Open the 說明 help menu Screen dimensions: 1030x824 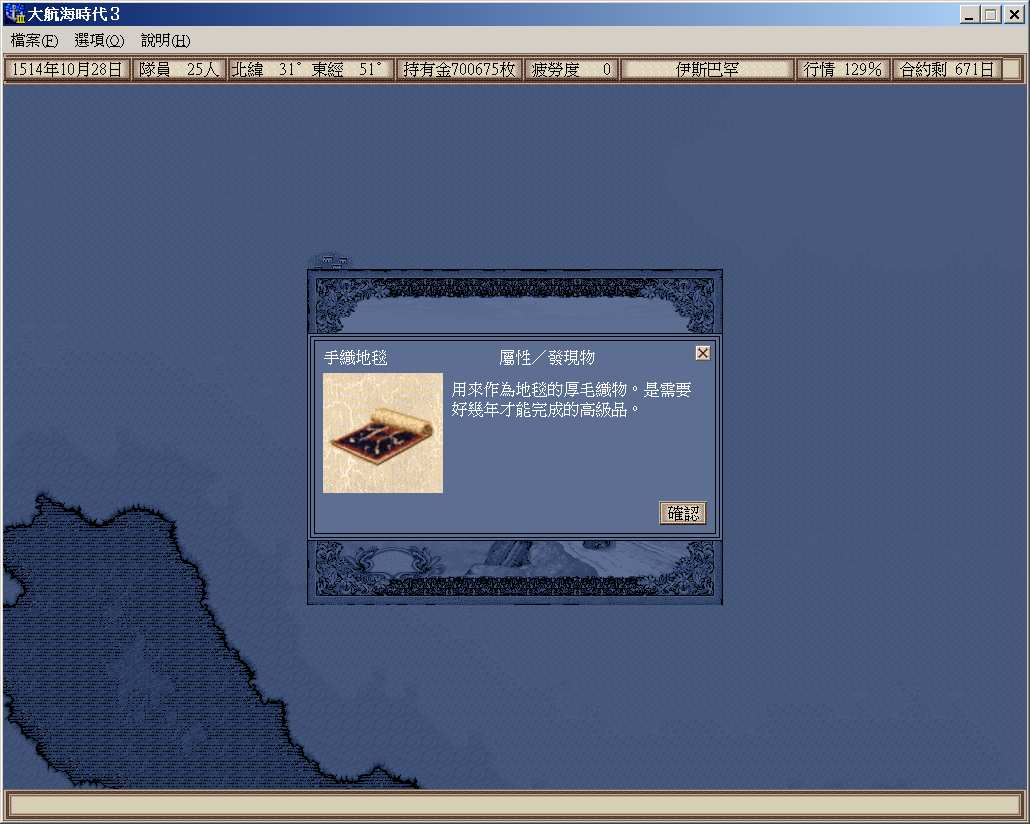(x=165, y=41)
